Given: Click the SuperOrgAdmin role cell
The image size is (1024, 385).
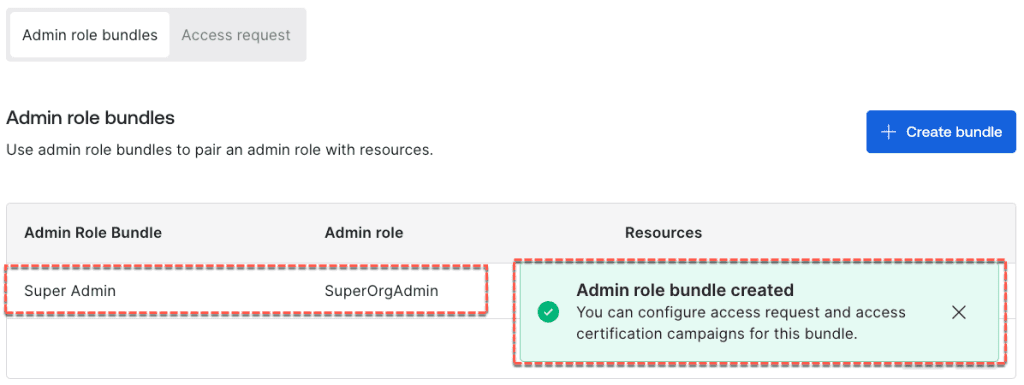Looking at the screenshot, I should pyautogui.click(x=381, y=291).
